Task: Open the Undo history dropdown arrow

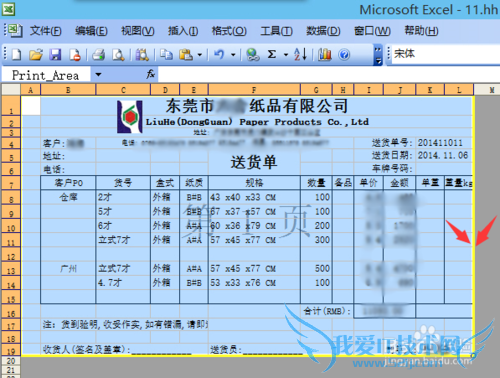Action: 233,54
